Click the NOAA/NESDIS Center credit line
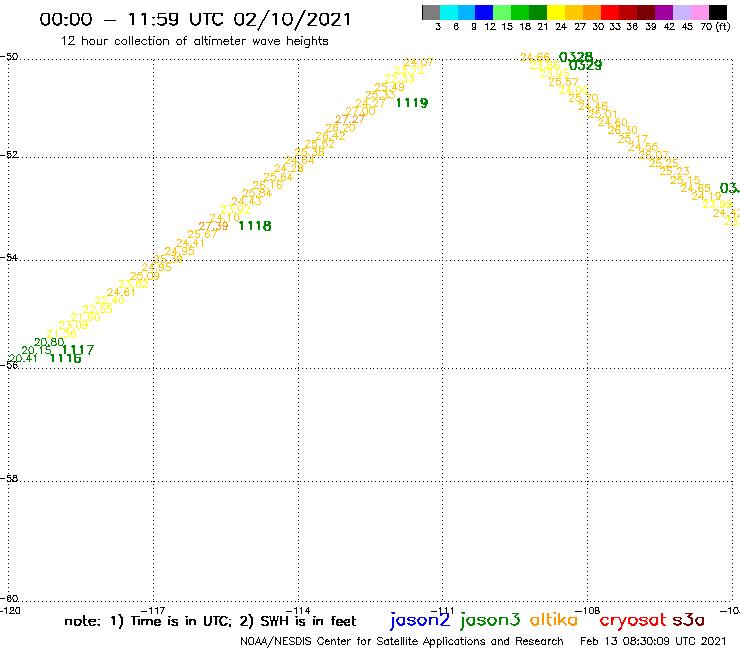740x650 pixels. (402, 642)
